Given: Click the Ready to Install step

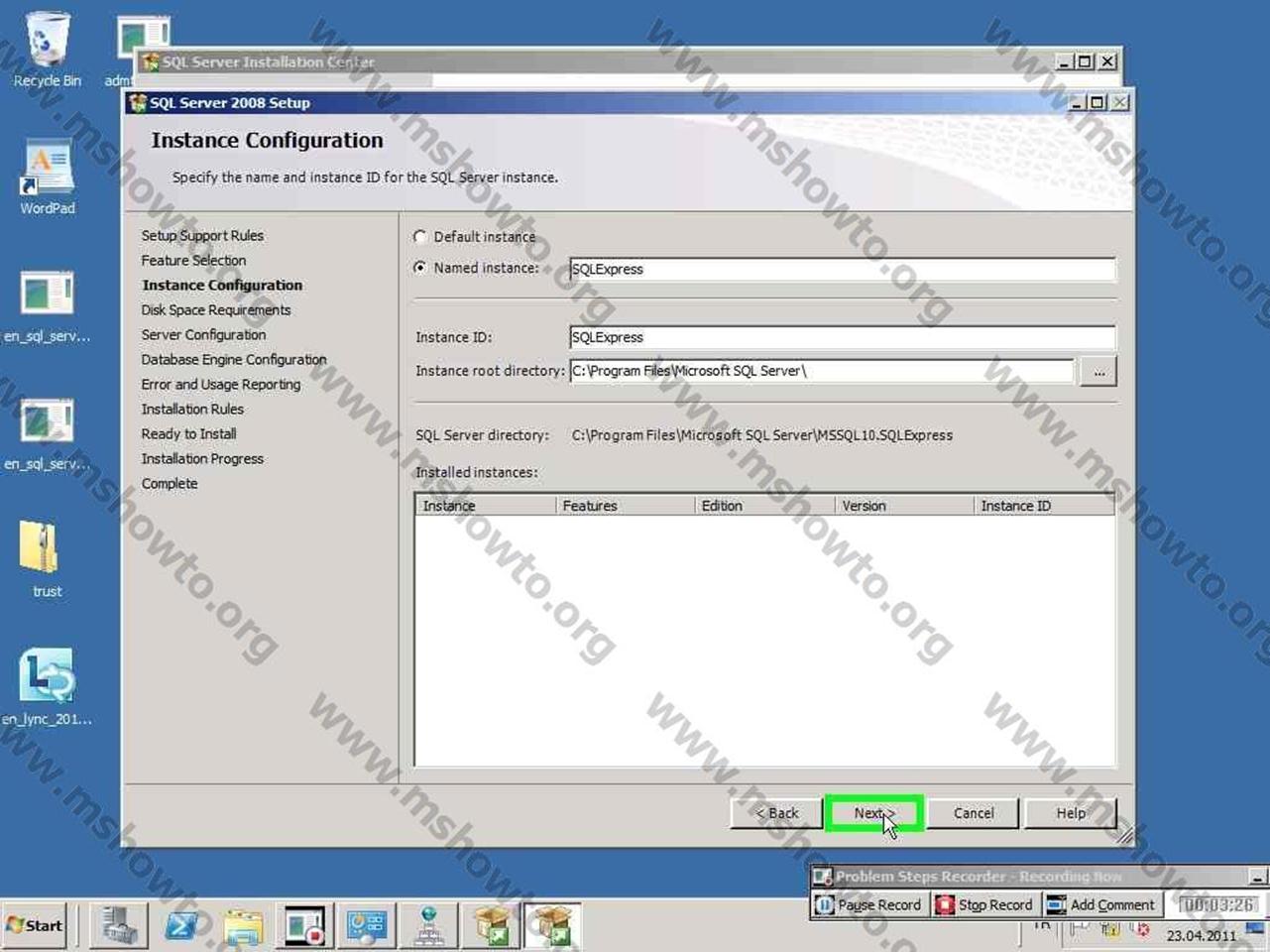Looking at the screenshot, I should (188, 434).
